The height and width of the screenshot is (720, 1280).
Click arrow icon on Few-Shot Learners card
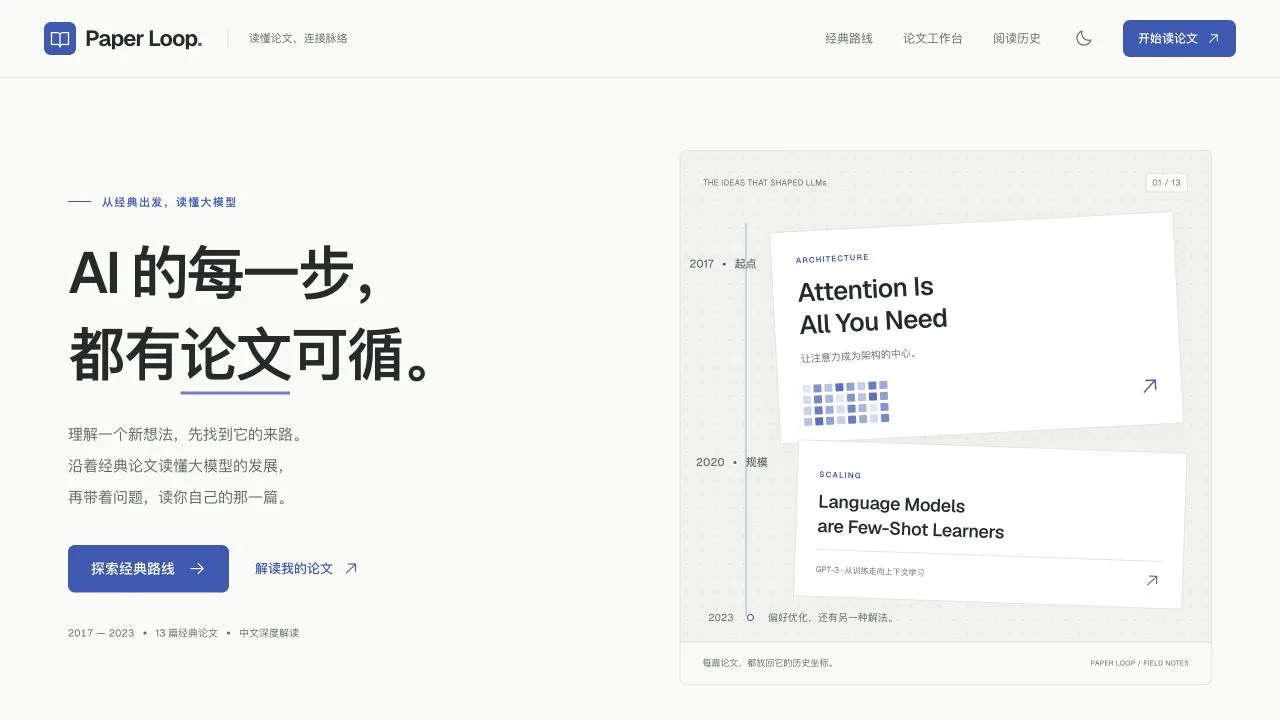click(1152, 580)
